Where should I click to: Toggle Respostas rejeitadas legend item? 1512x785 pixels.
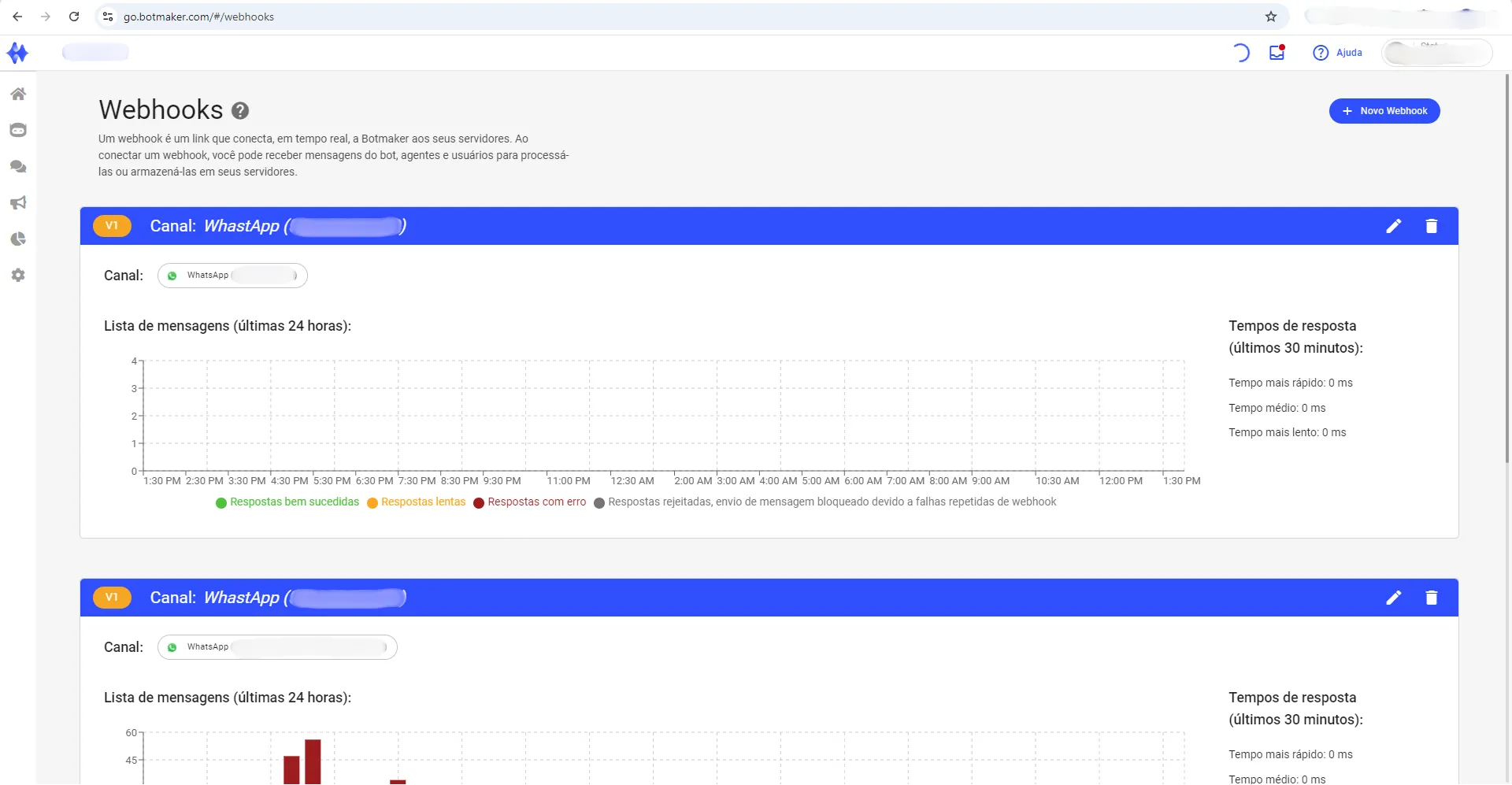click(825, 502)
